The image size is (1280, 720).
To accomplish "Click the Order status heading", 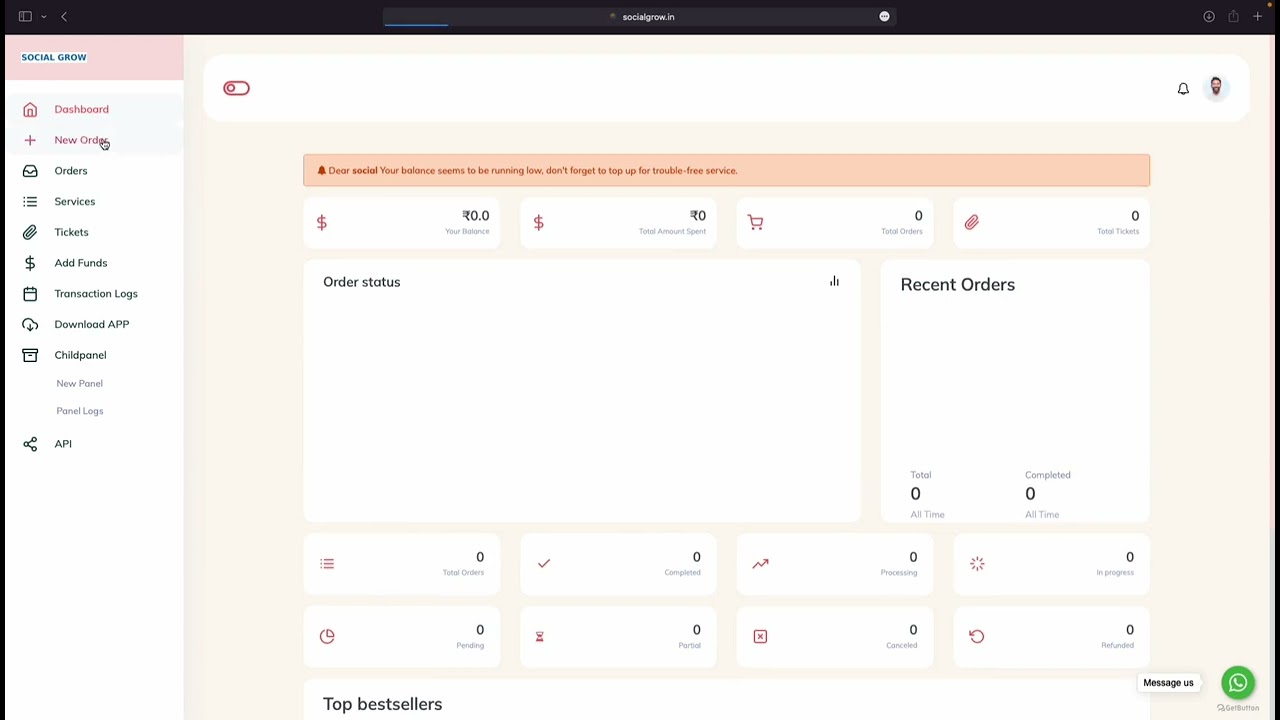I will coord(362,282).
